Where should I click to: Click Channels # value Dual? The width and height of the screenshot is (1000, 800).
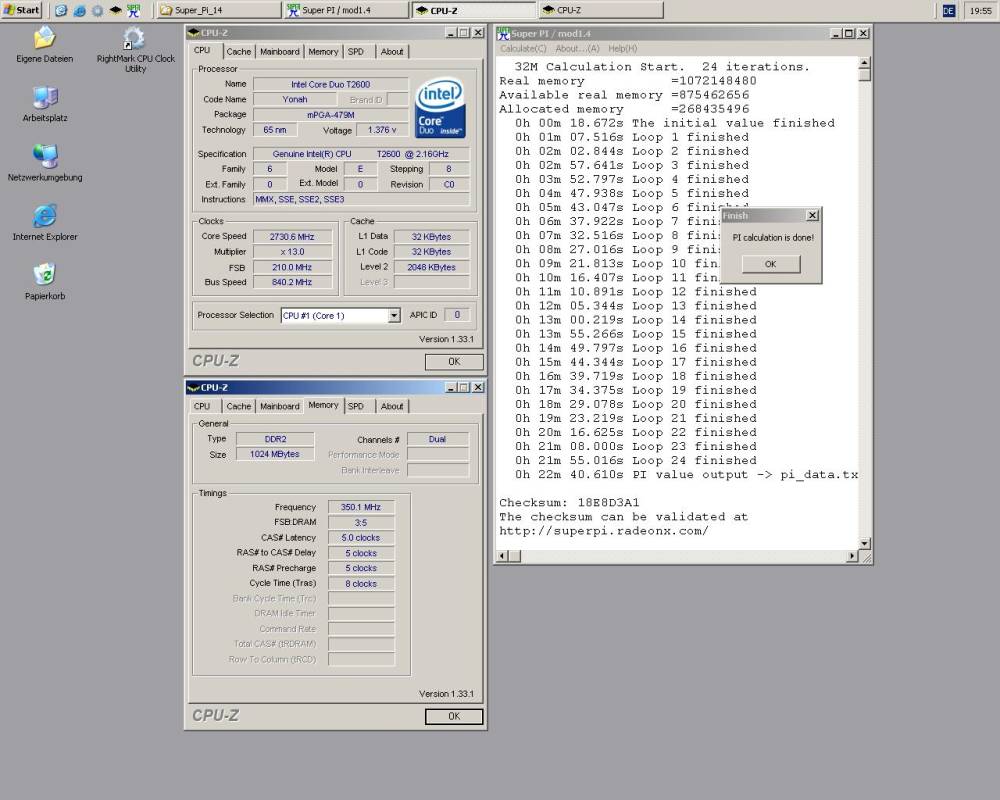click(x=438, y=439)
